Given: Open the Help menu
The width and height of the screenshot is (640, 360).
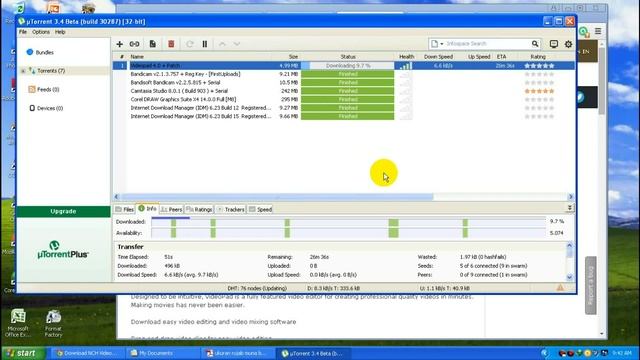Looking at the screenshot, I should click(x=60, y=32).
